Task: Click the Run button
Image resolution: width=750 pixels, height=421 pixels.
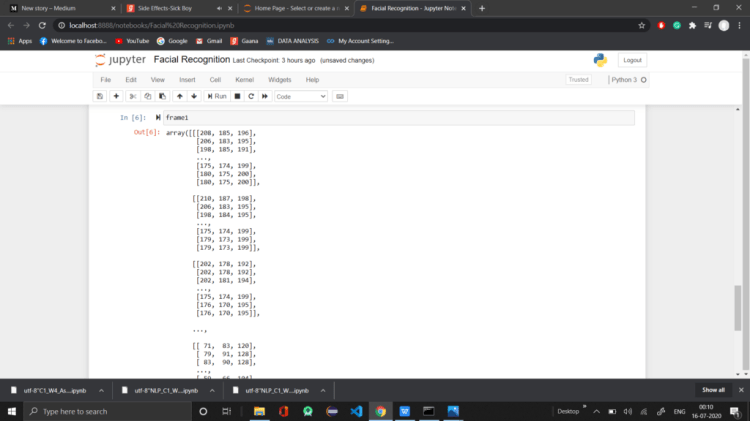Action: pyautogui.click(x=217, y=96)
